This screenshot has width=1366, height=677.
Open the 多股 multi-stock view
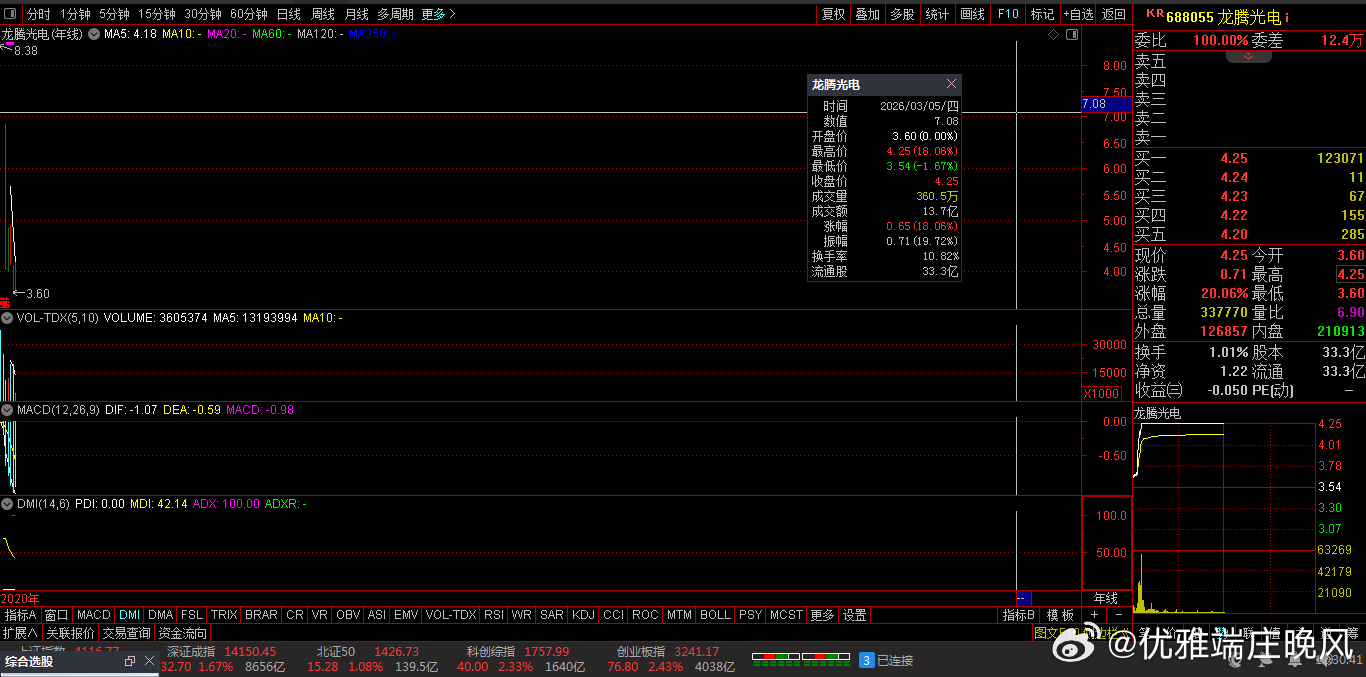click(x=902, y=14)
